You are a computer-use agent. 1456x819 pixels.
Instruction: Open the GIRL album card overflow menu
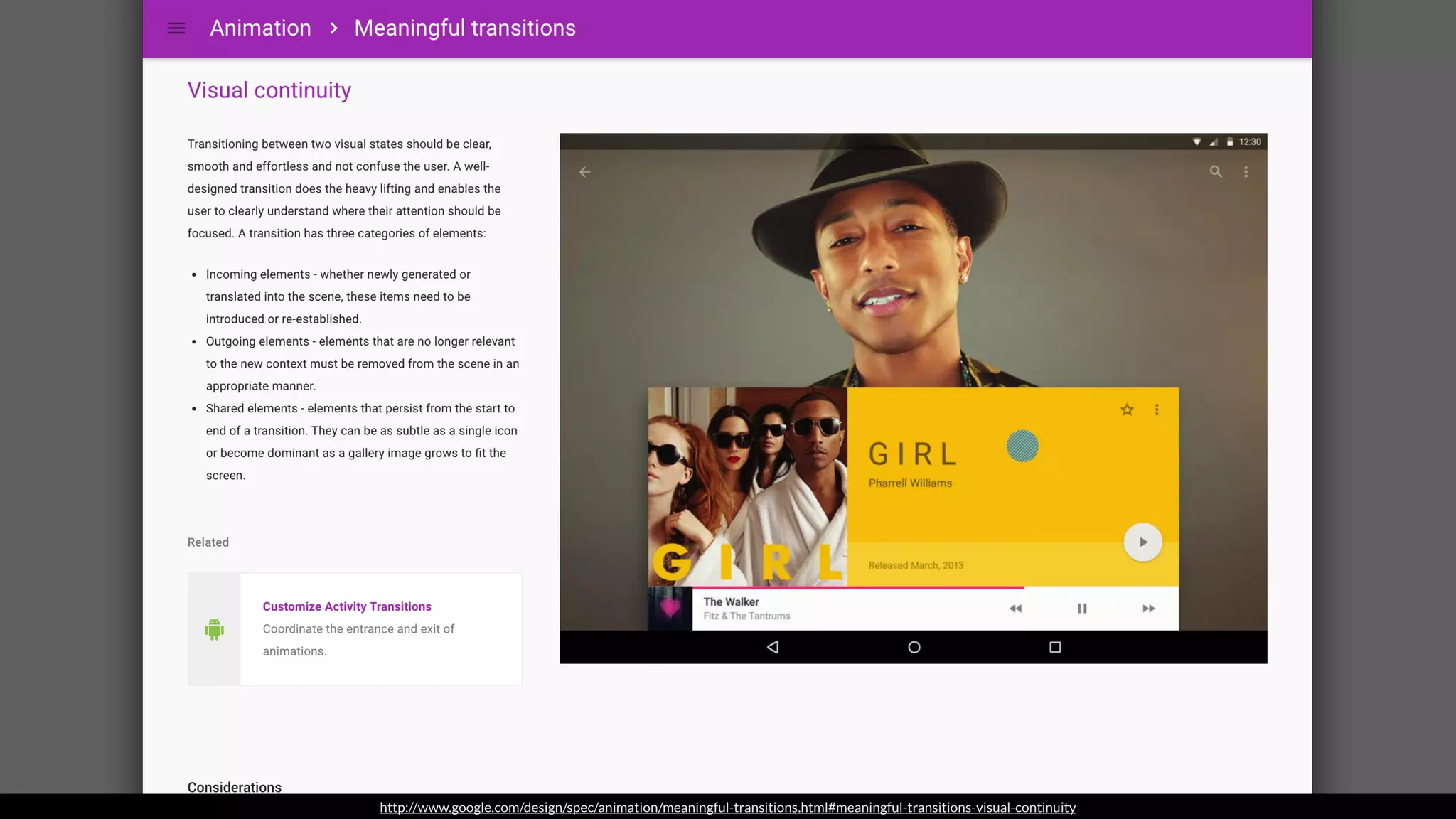pos(1157,409)
